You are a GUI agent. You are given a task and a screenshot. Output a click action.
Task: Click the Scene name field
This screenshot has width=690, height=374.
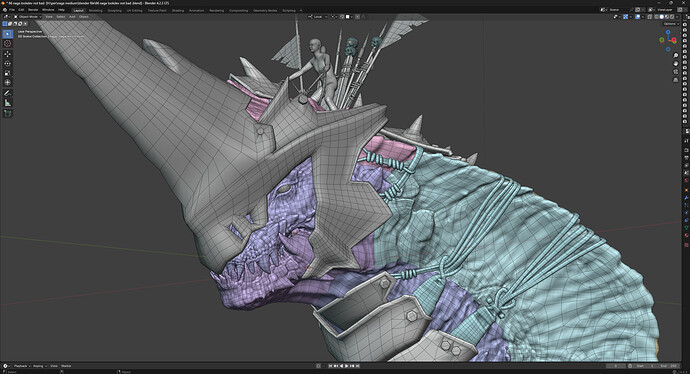[620, 10]
